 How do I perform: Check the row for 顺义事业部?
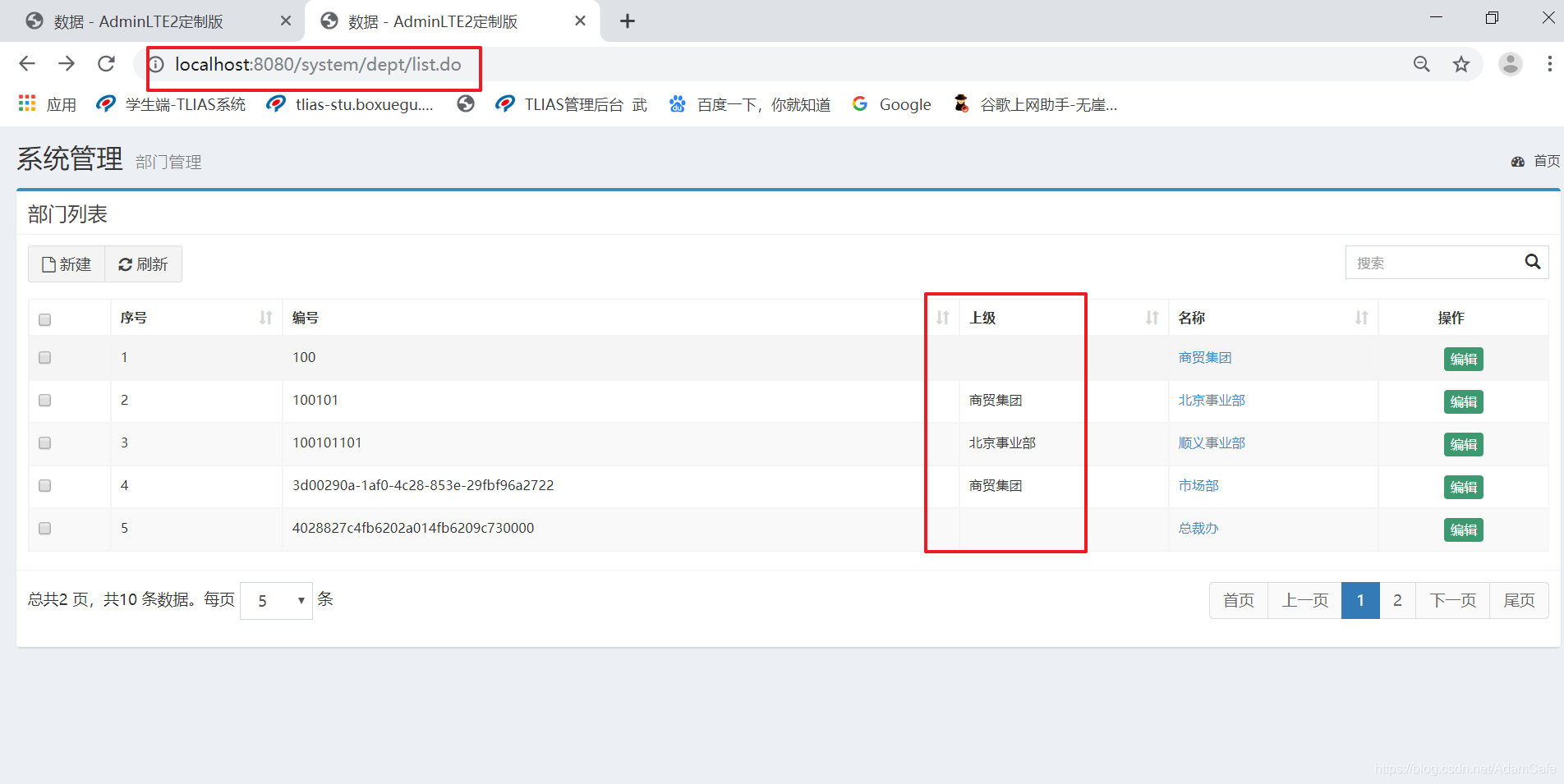point(45,443)
